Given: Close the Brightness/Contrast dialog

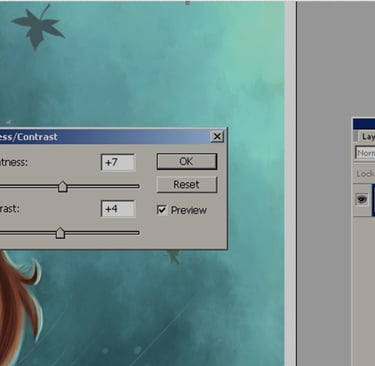Looking at the screenshot, I should tap(217, 136).
